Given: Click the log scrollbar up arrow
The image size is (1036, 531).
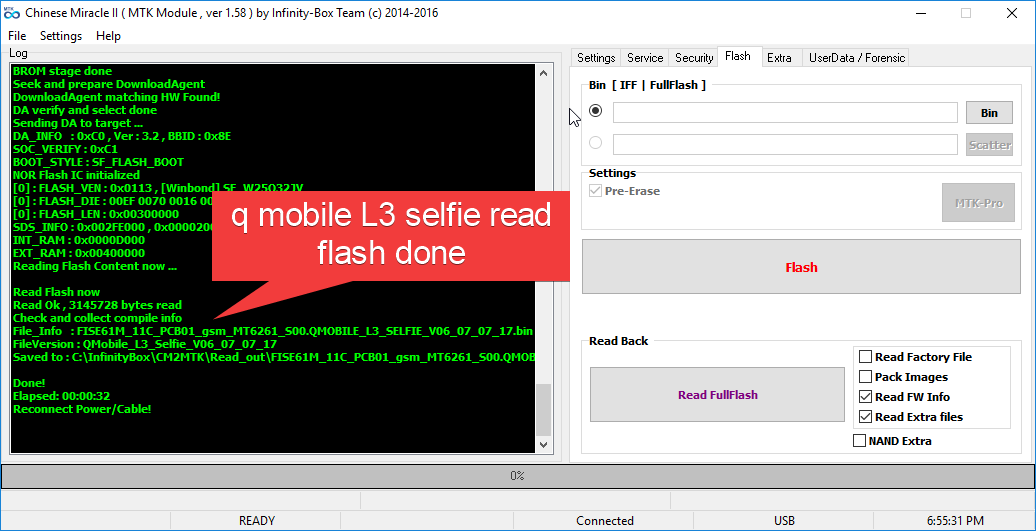Looking at the screenshot, I should (x=543, y=73).
